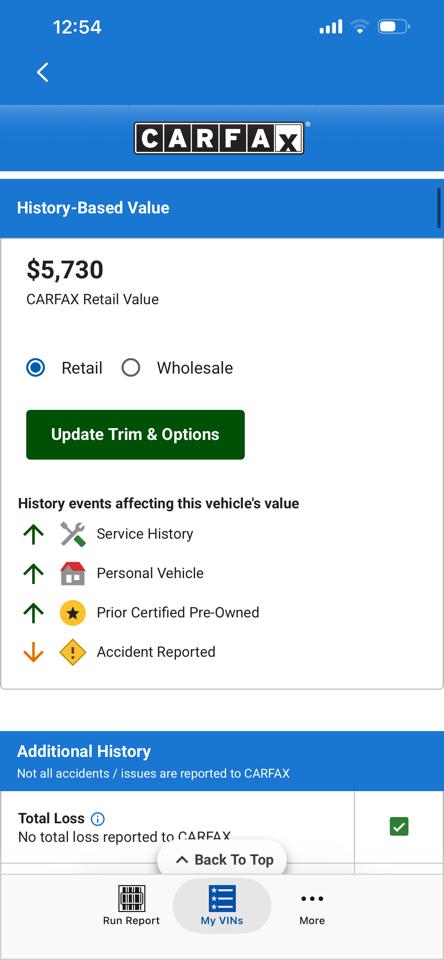This screenshot has width=444, height=960.
Task: Select the Retail radio button
Action: pyautogui.click(x=36, y=368)
